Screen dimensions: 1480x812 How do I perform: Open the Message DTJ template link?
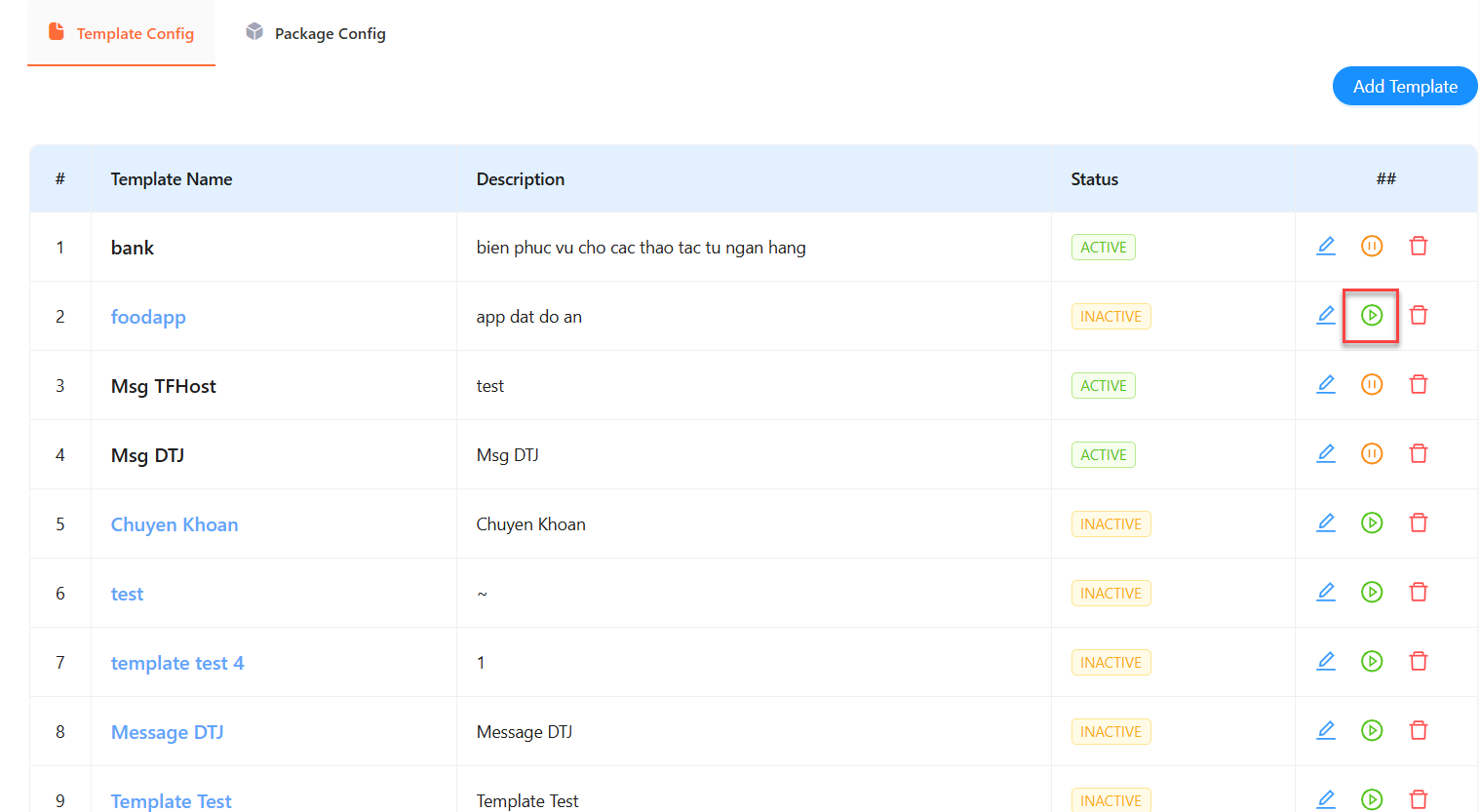pos(167,731)
